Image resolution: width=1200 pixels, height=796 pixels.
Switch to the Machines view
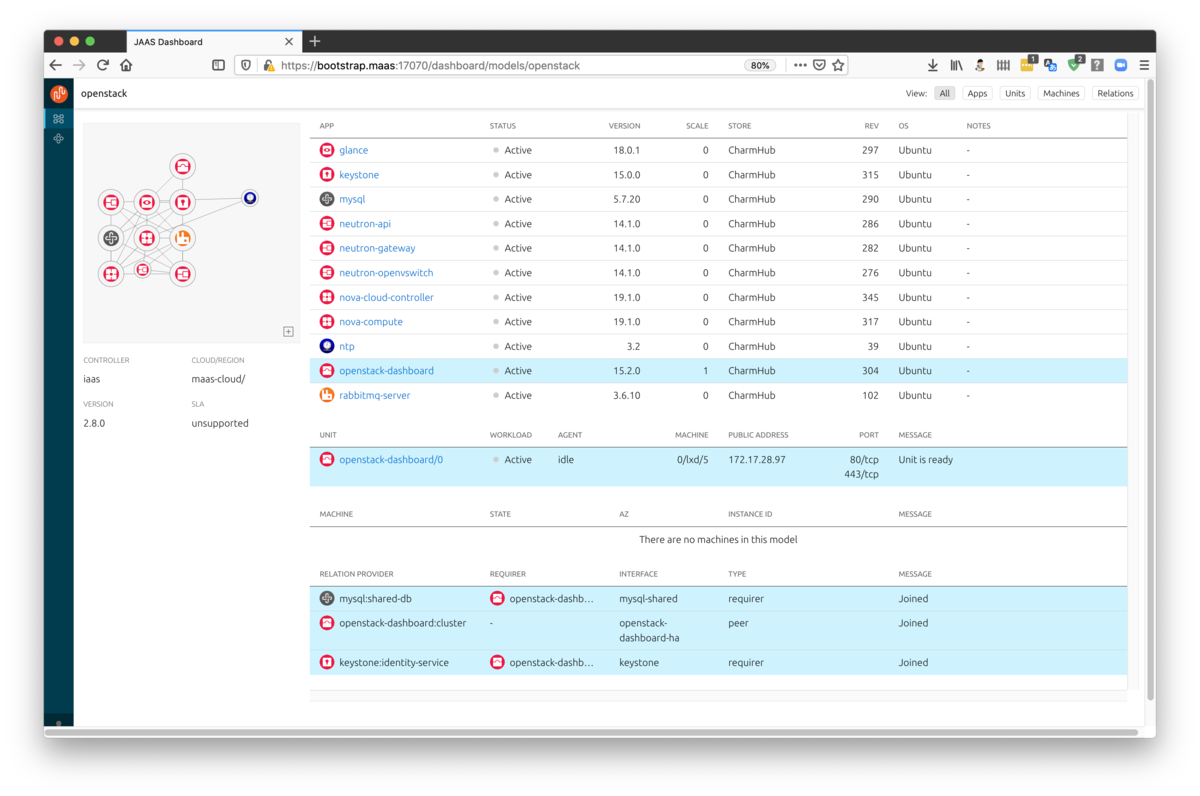[x=1061, y=93]
